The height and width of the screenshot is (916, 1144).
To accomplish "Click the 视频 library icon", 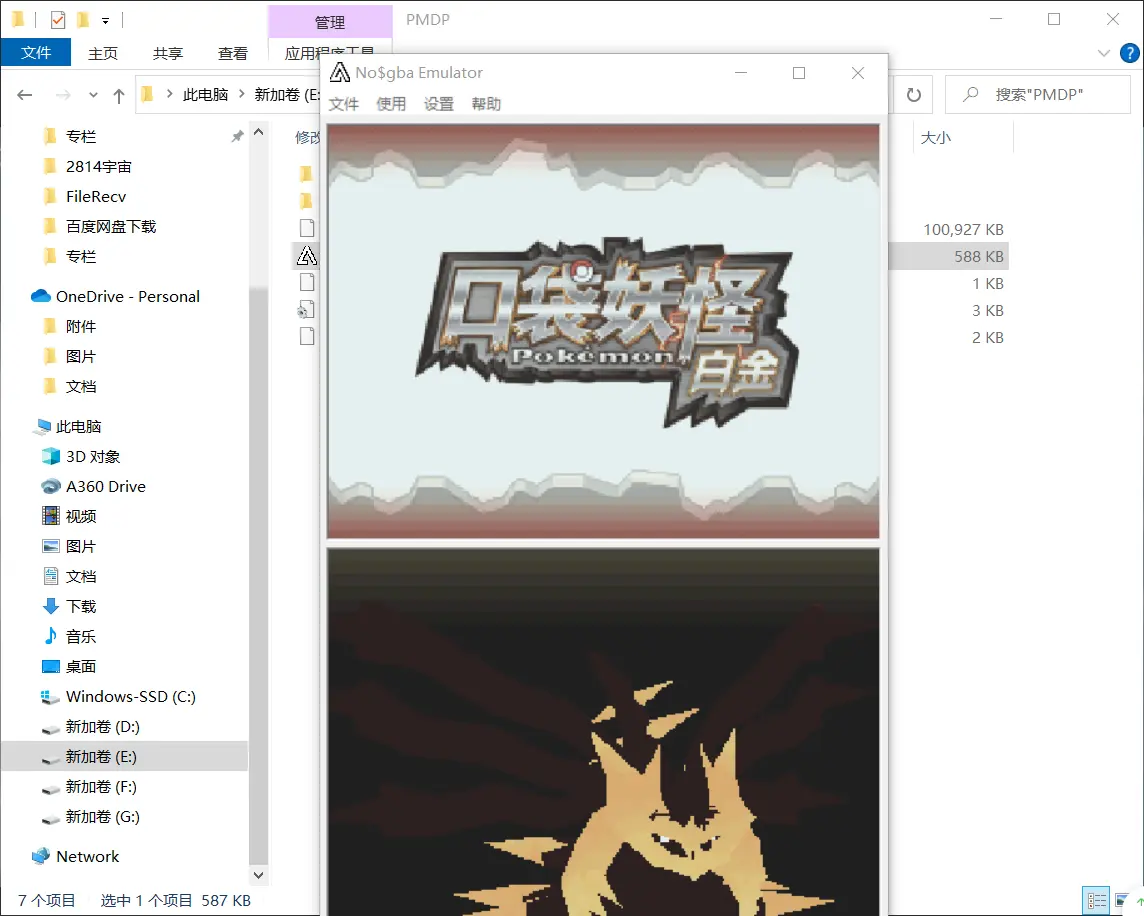I will coord(50,516).
